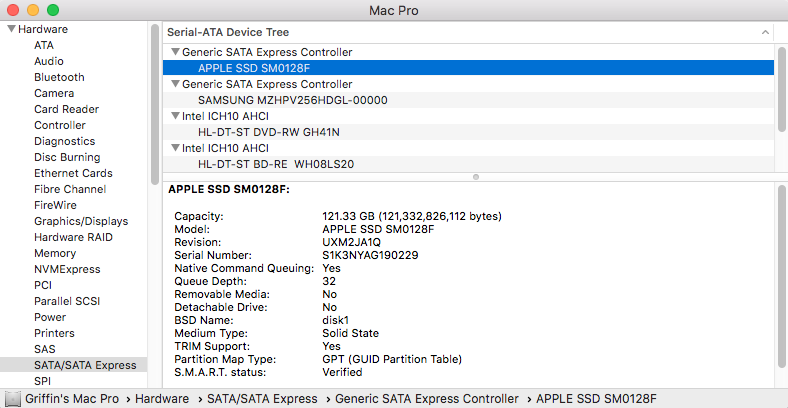Open Camera in the sidebar
The height and width of the screenshot is (408, 788).
54,93
